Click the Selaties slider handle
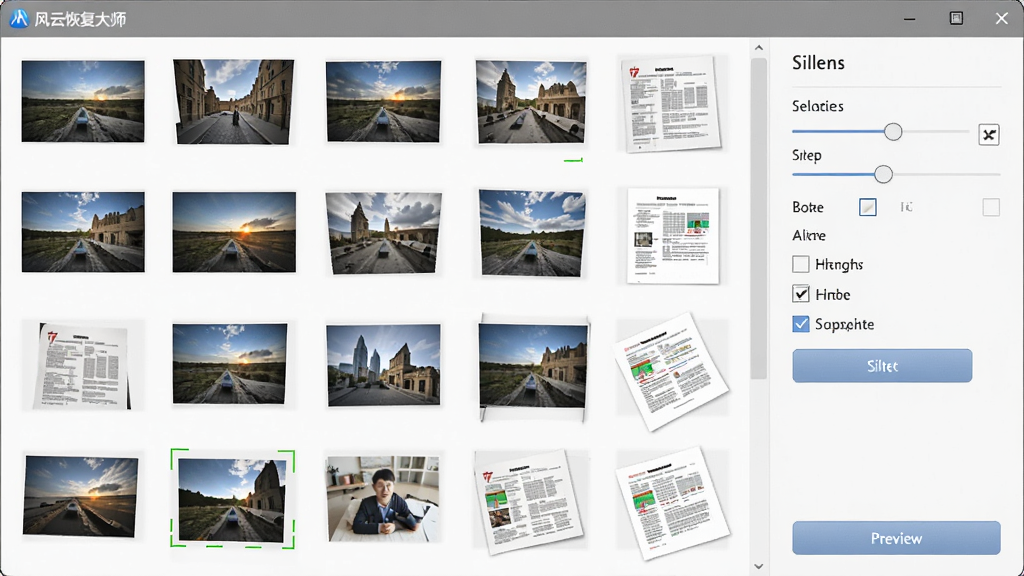1024x576 pixels. 893,132
